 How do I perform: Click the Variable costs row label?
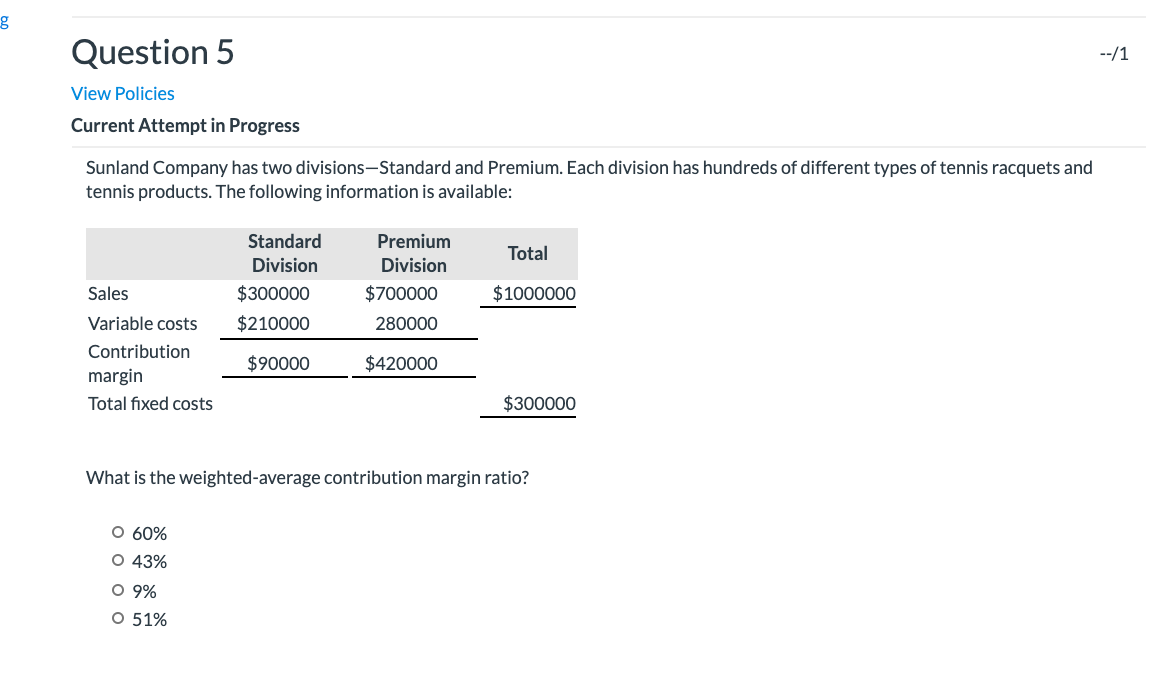pyautogui.click(x=143, y=323)
